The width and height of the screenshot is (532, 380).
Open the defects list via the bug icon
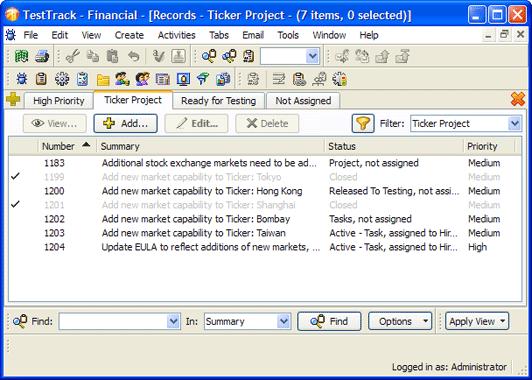pos(22,79)
